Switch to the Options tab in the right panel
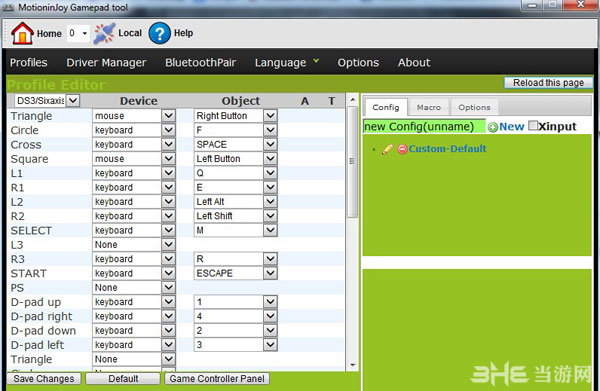This screenshot has width=600, height=391. pos(474,108)
